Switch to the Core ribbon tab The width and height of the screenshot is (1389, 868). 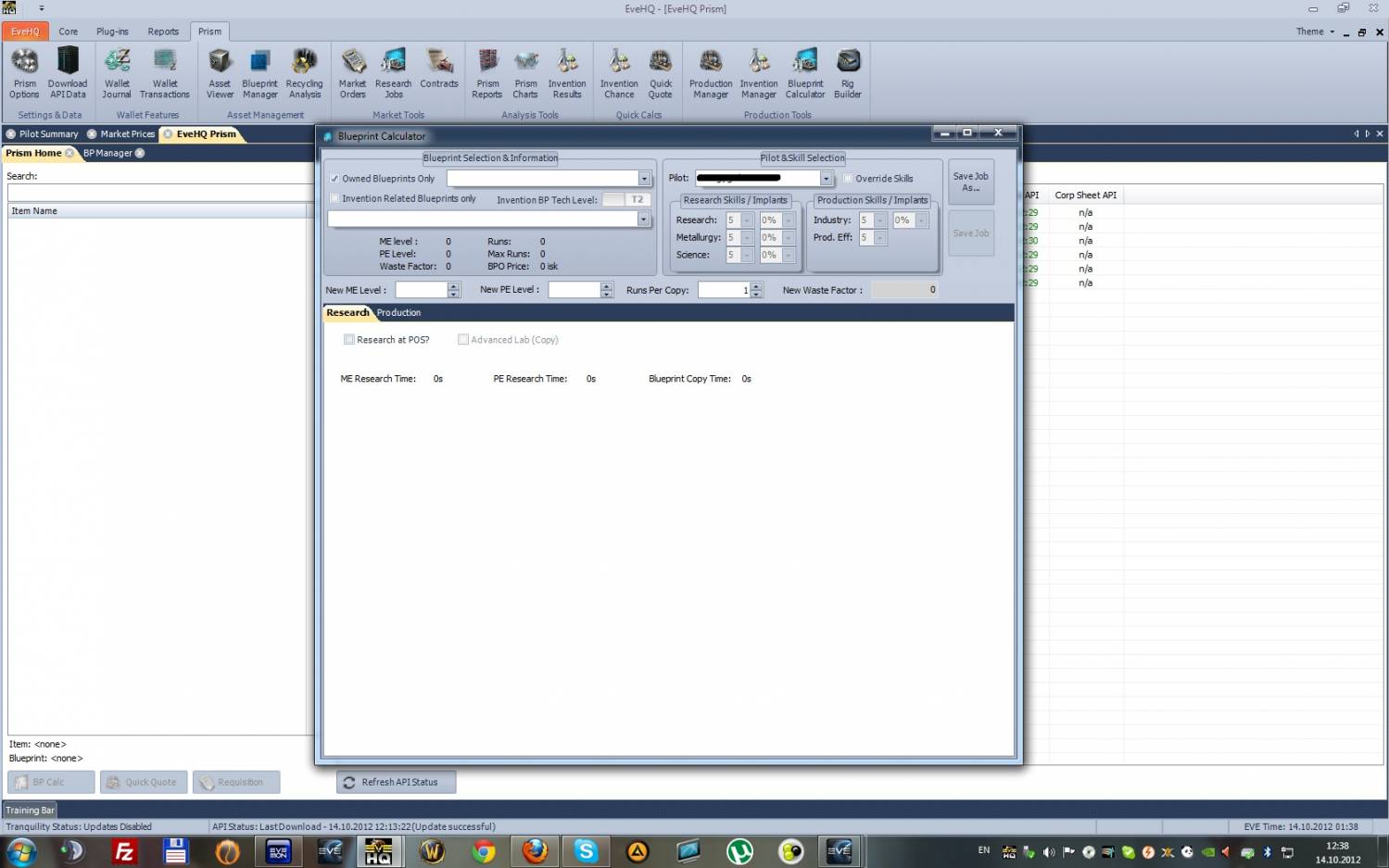click(69, 31)
